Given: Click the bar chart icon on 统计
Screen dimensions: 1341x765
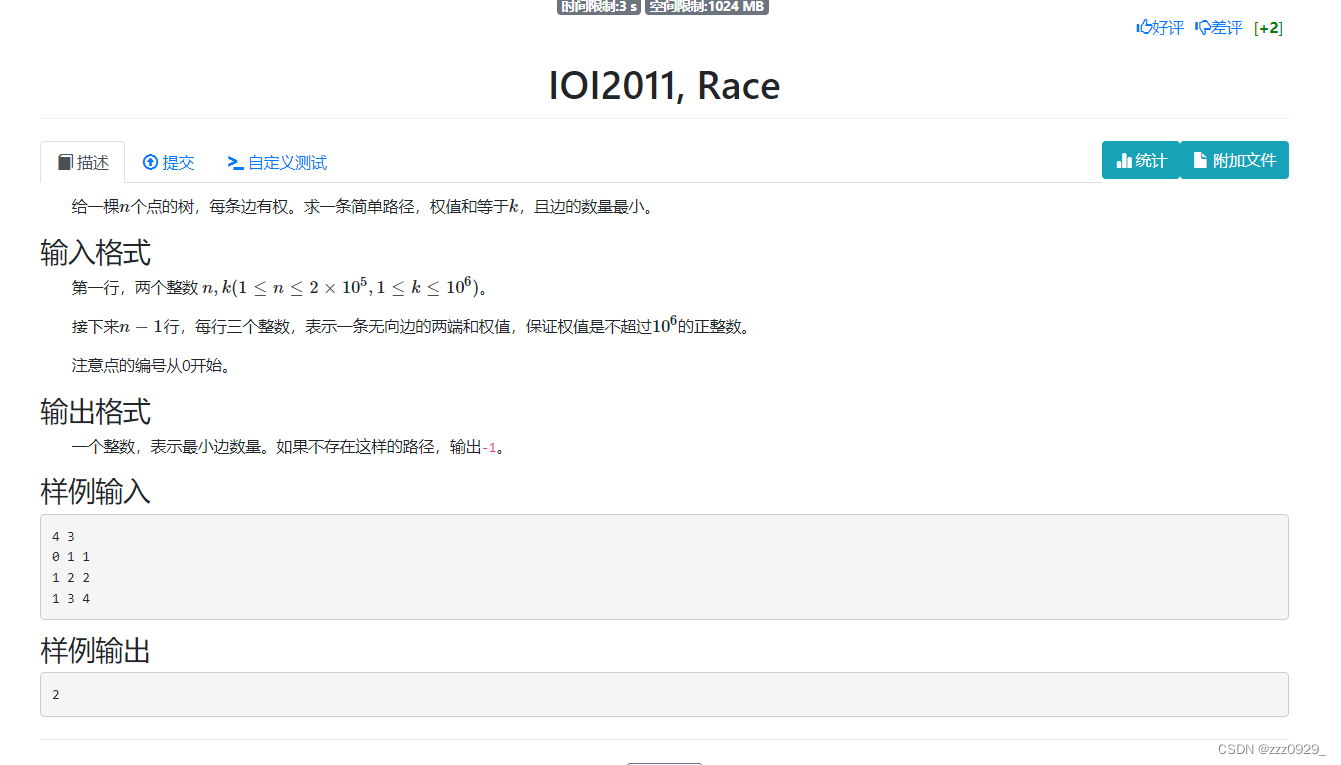Looking at the screenshot, I should click(1124, 160).
